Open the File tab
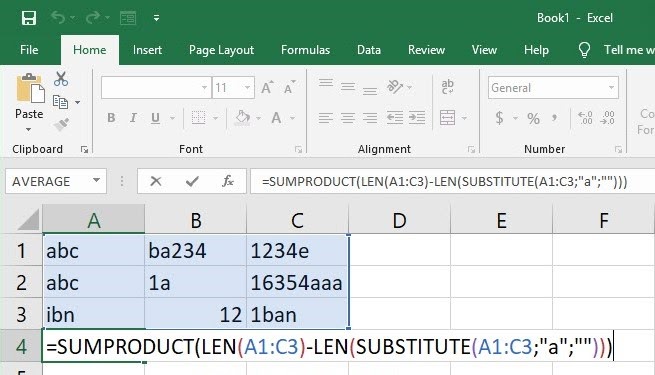 29,50
